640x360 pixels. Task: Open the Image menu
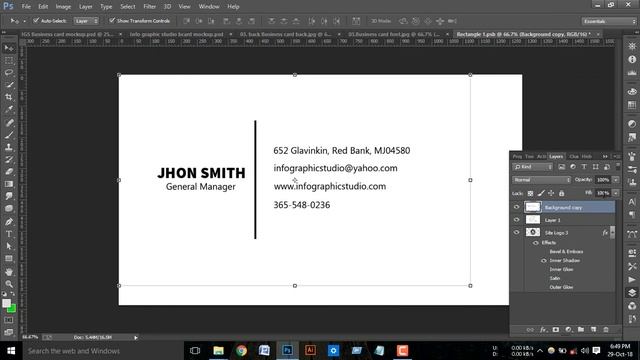[63, 7]
